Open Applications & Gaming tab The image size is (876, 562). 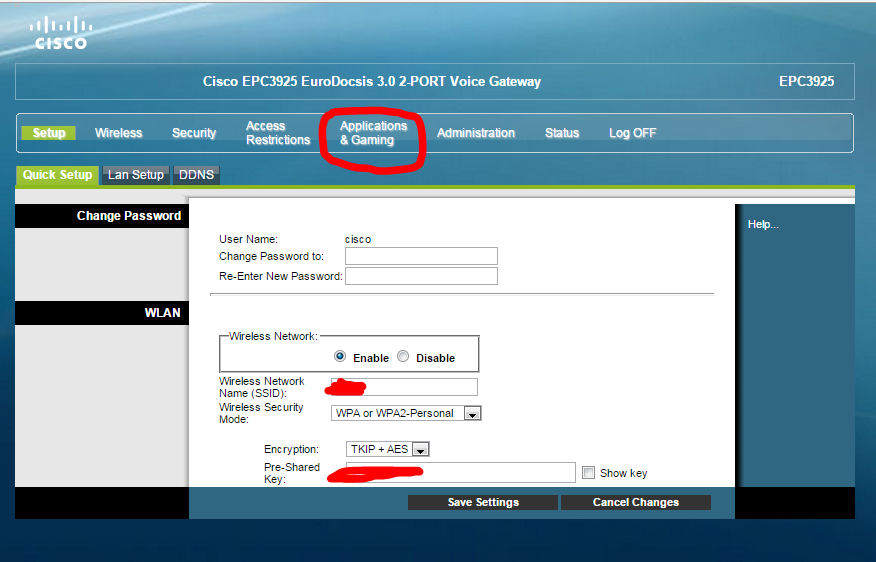(373, 133)
